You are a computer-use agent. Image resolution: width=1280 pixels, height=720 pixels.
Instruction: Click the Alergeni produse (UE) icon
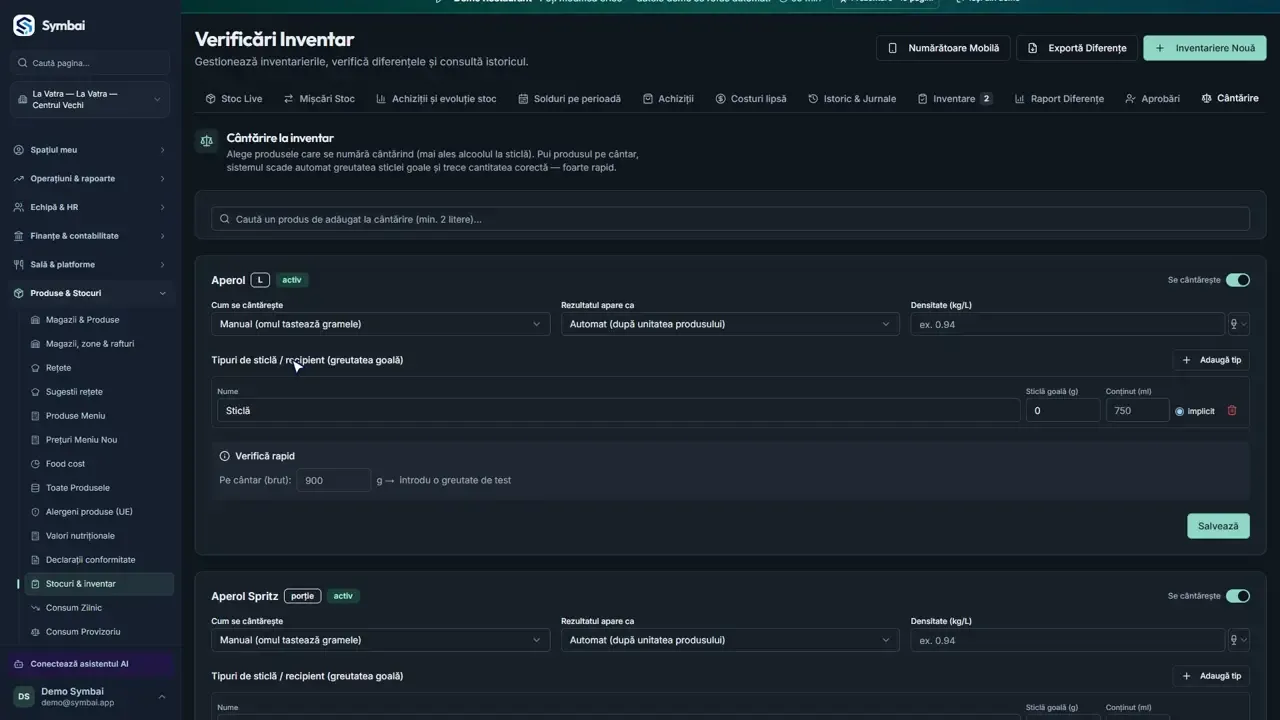[x=36, y=512]
